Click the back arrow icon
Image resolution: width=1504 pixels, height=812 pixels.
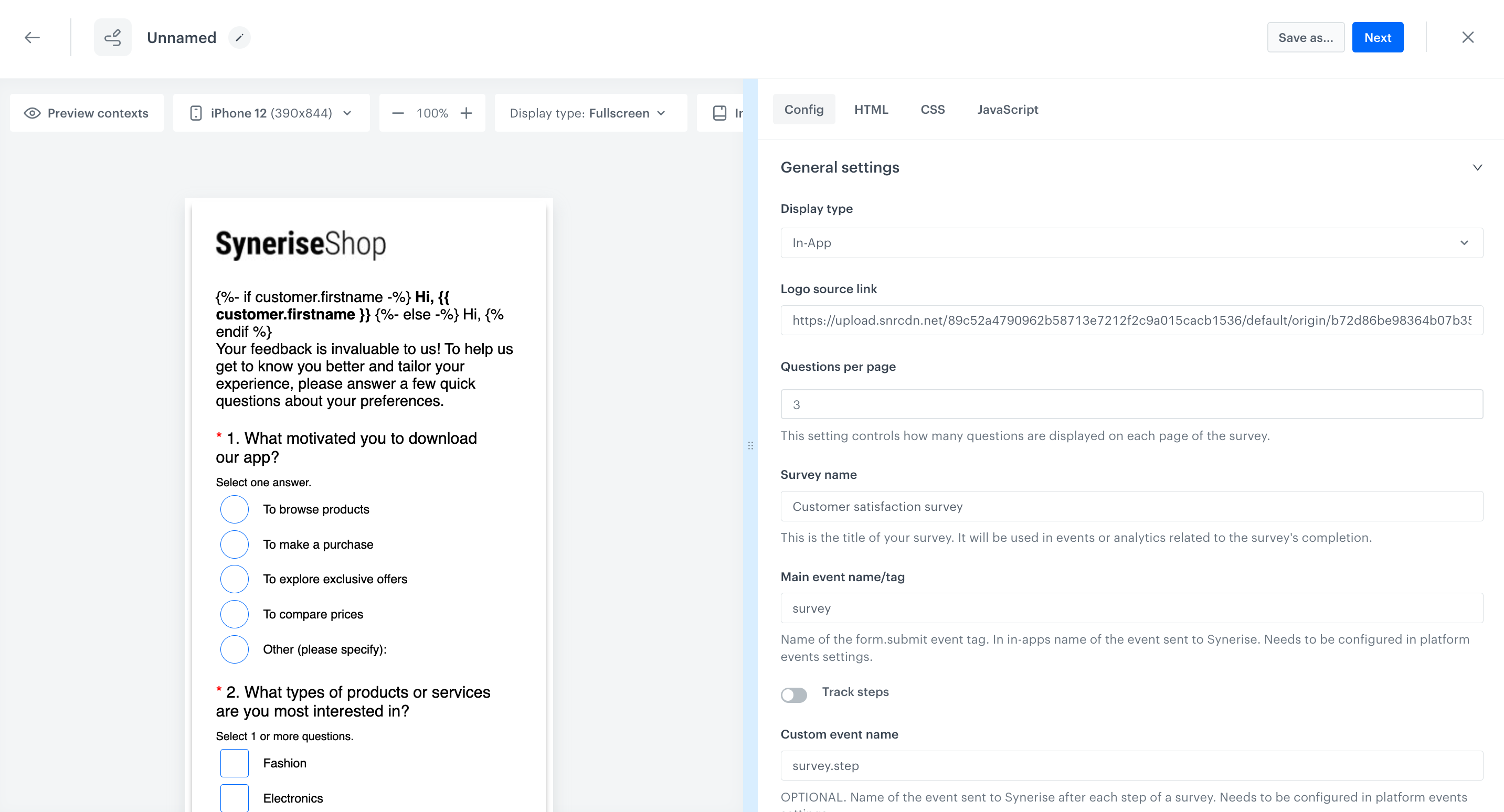(x=32, y=37)
